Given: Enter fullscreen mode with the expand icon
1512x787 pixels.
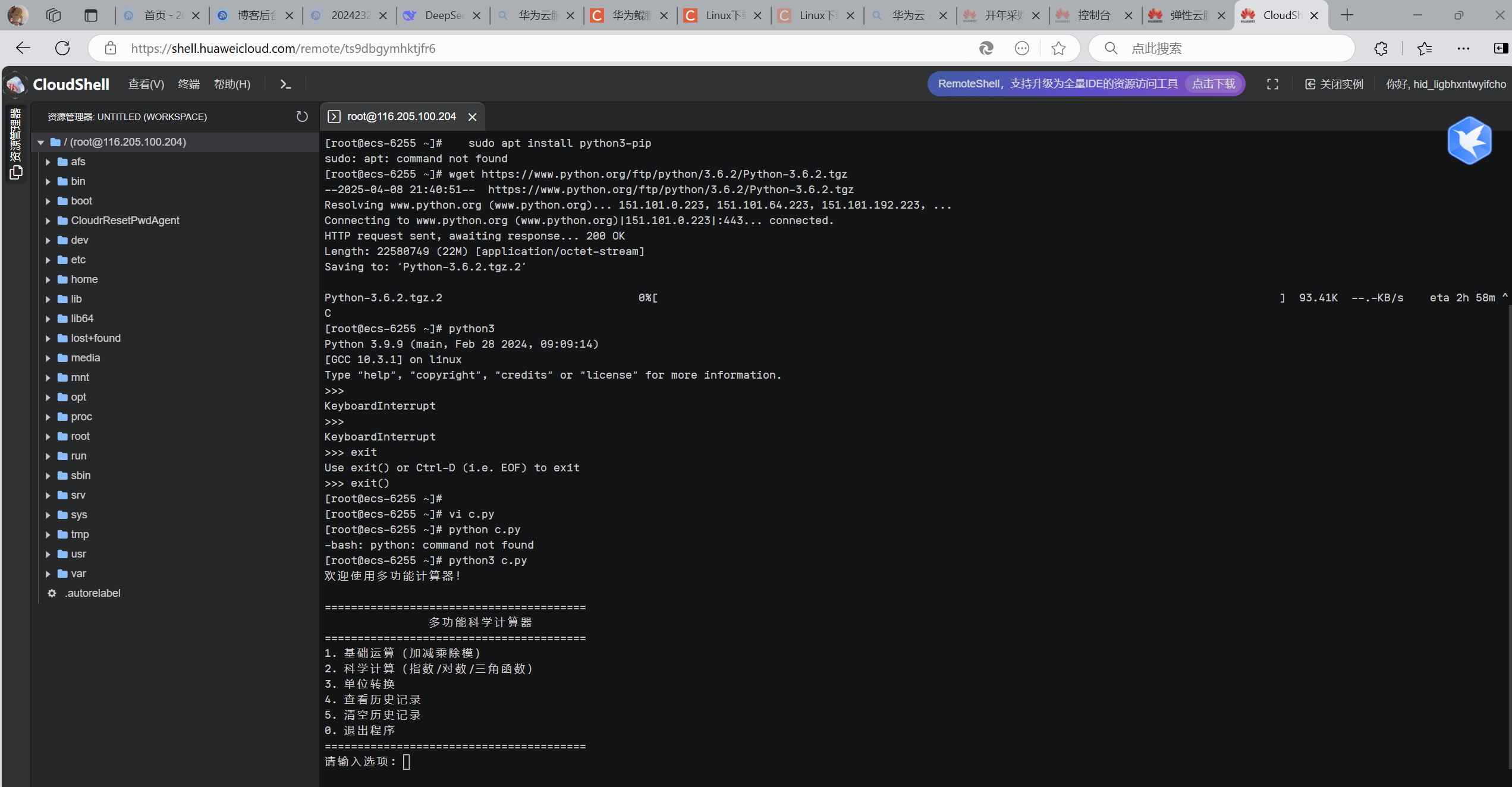Looking at the screenshot, I should click(1272, 84).
